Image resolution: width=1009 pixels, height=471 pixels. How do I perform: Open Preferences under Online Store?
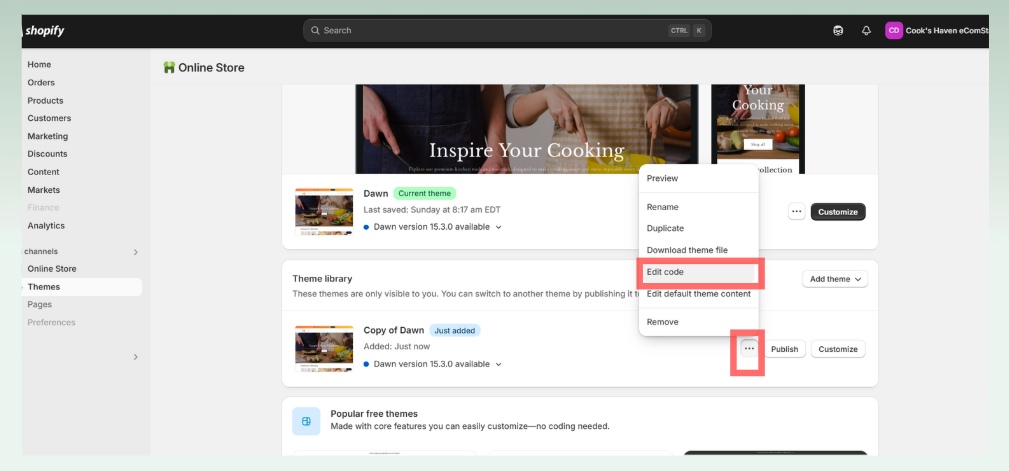[x=51, y=322]
